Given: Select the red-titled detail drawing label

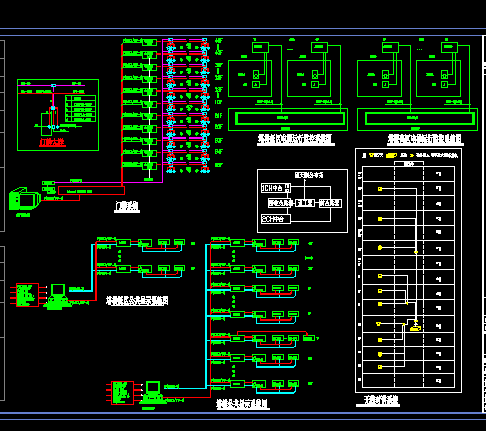Looking at the screenshot, I should click(52, 142).
